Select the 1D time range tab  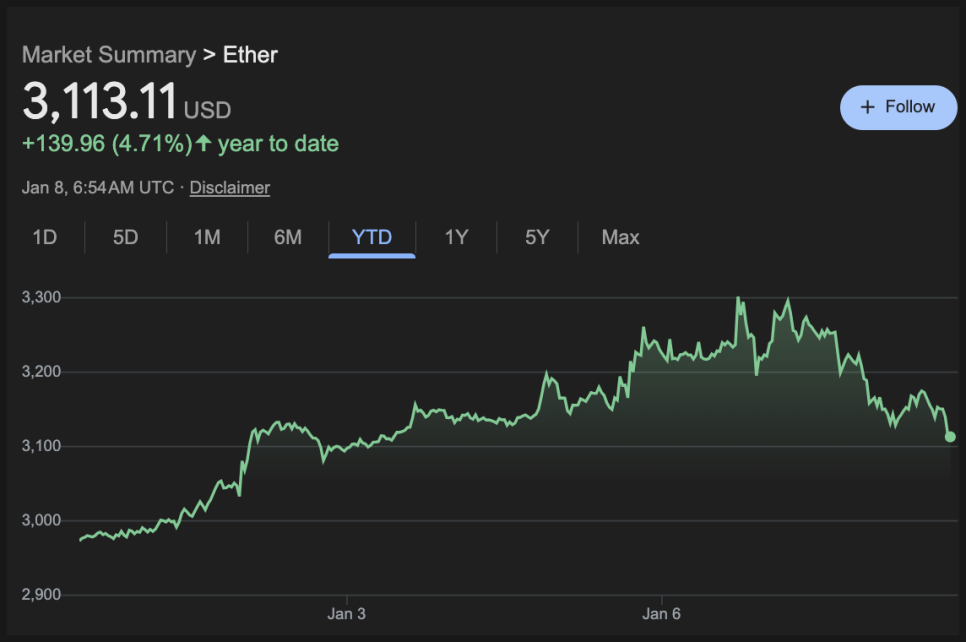(x=45, y=237)
